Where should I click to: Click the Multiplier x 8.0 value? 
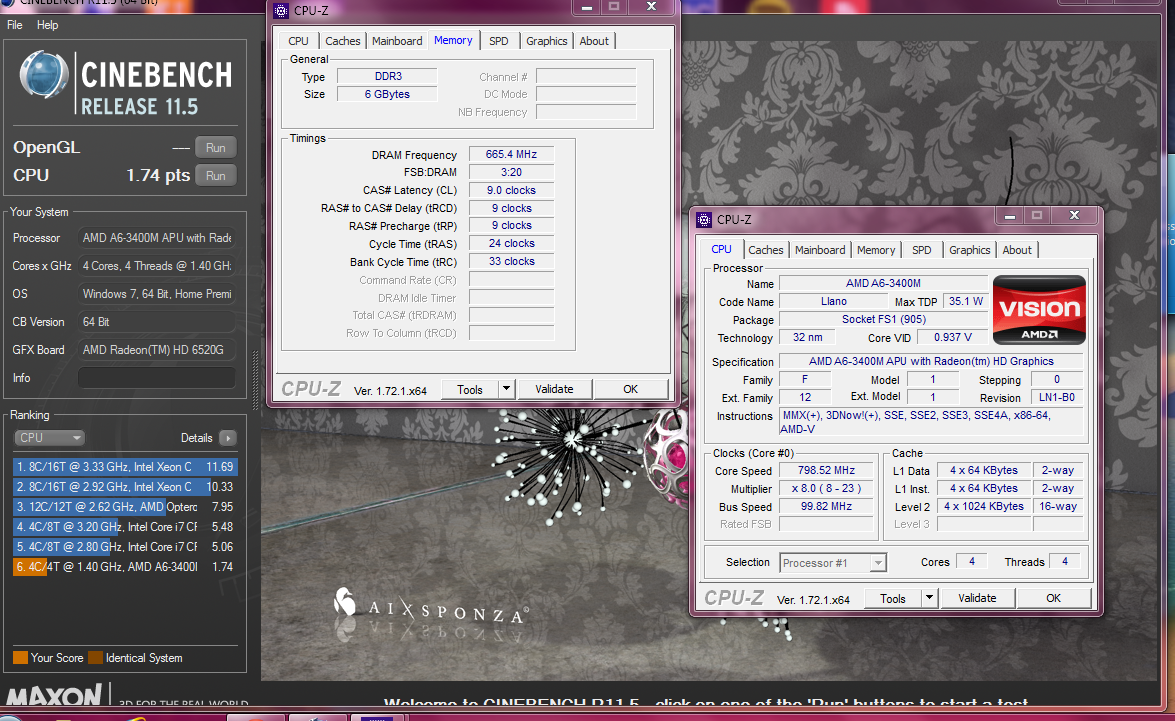pyautogui.click(x=827, y=489)
